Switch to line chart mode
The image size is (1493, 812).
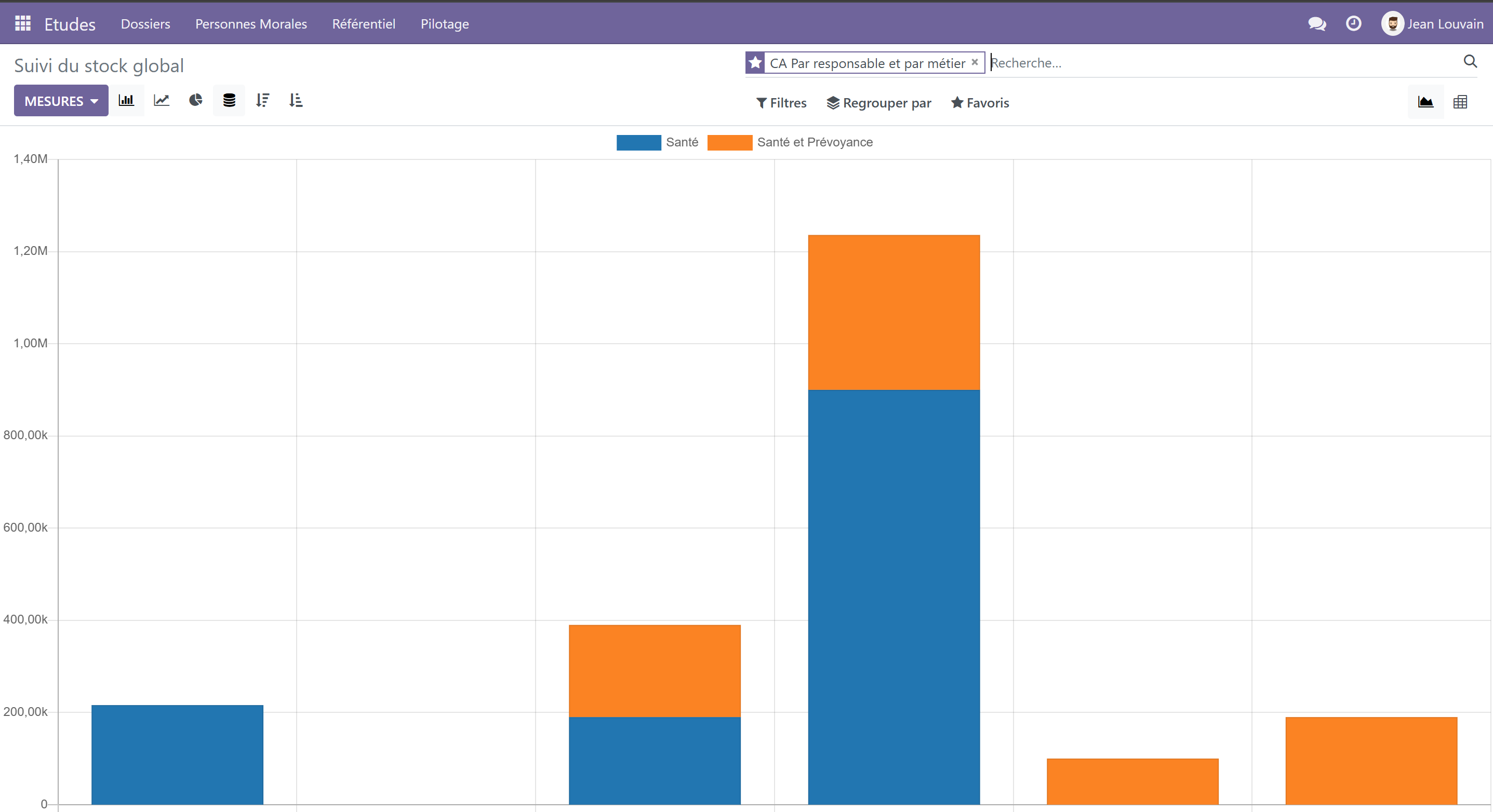tap(161, 101)
